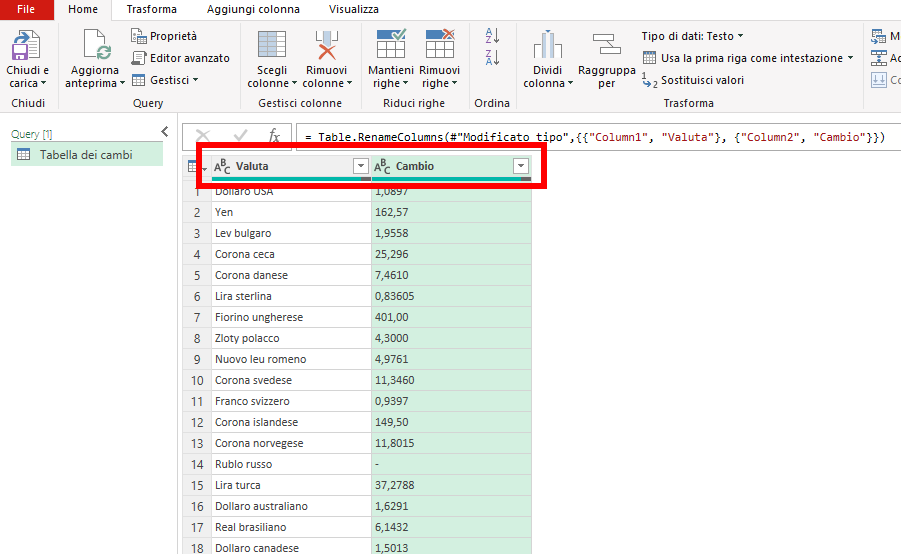901x554 pixels.
Task: Select the Yen cell
Action: pos(291,212)
